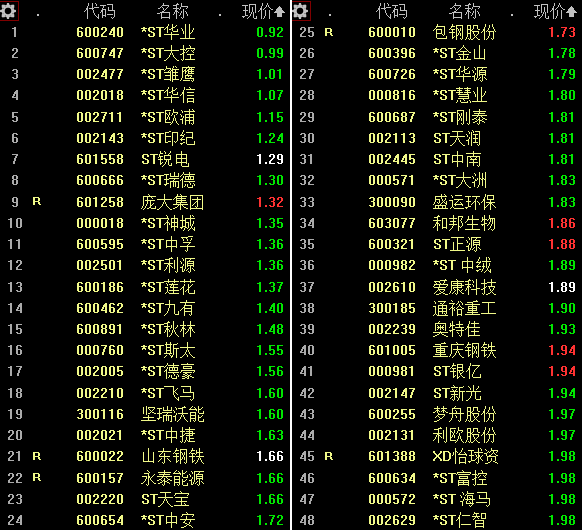Image resolution: width=582 pixels, height=530 pixels.
Task: Select stock code 600010 包钢股份
Action: point(392,33)
